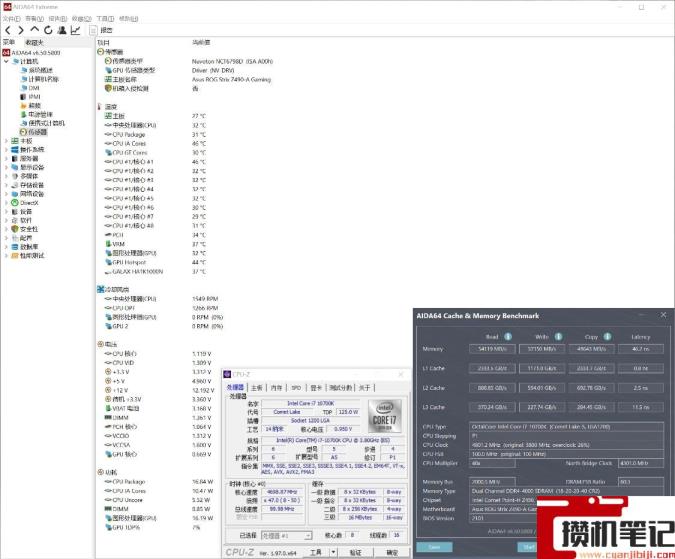Screen dimensions: 675x559
Task: Click the 确定 button in CPU-Z
Action: coord(392,552)
